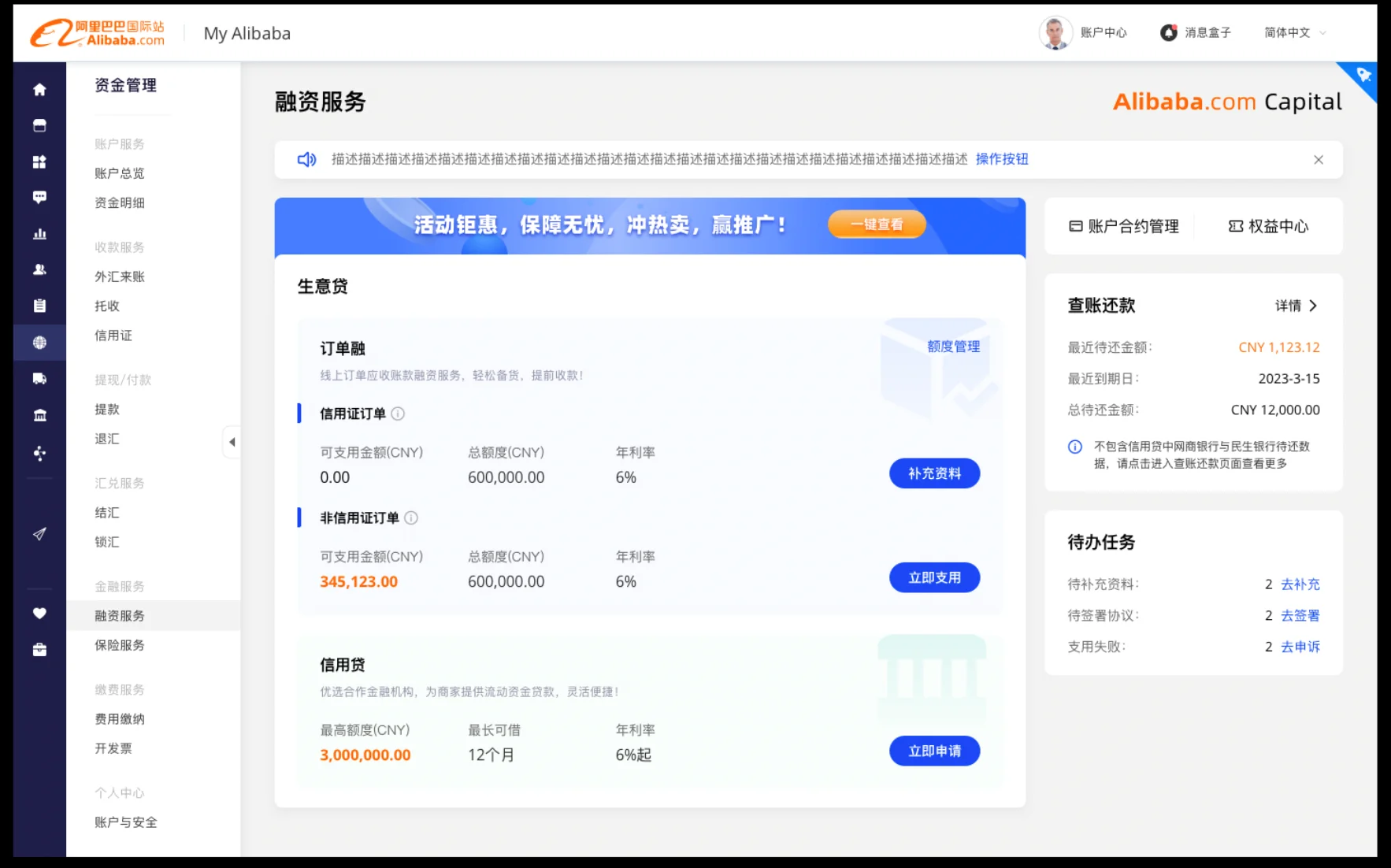Viewport: 1391px width, 868px height.
Task: Click the paper plane icon in the sidebar
Action: [39, 534]
